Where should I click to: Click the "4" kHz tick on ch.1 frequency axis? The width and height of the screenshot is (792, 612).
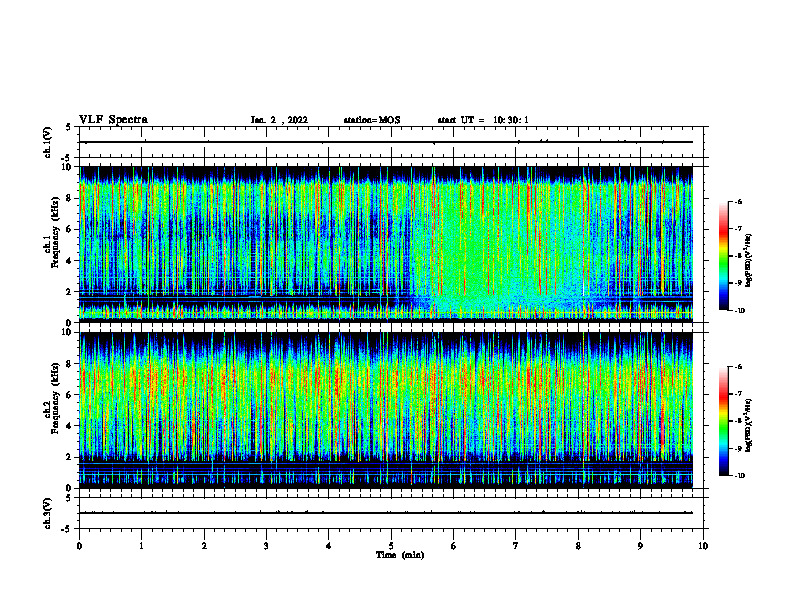click(x=70, y=261)
